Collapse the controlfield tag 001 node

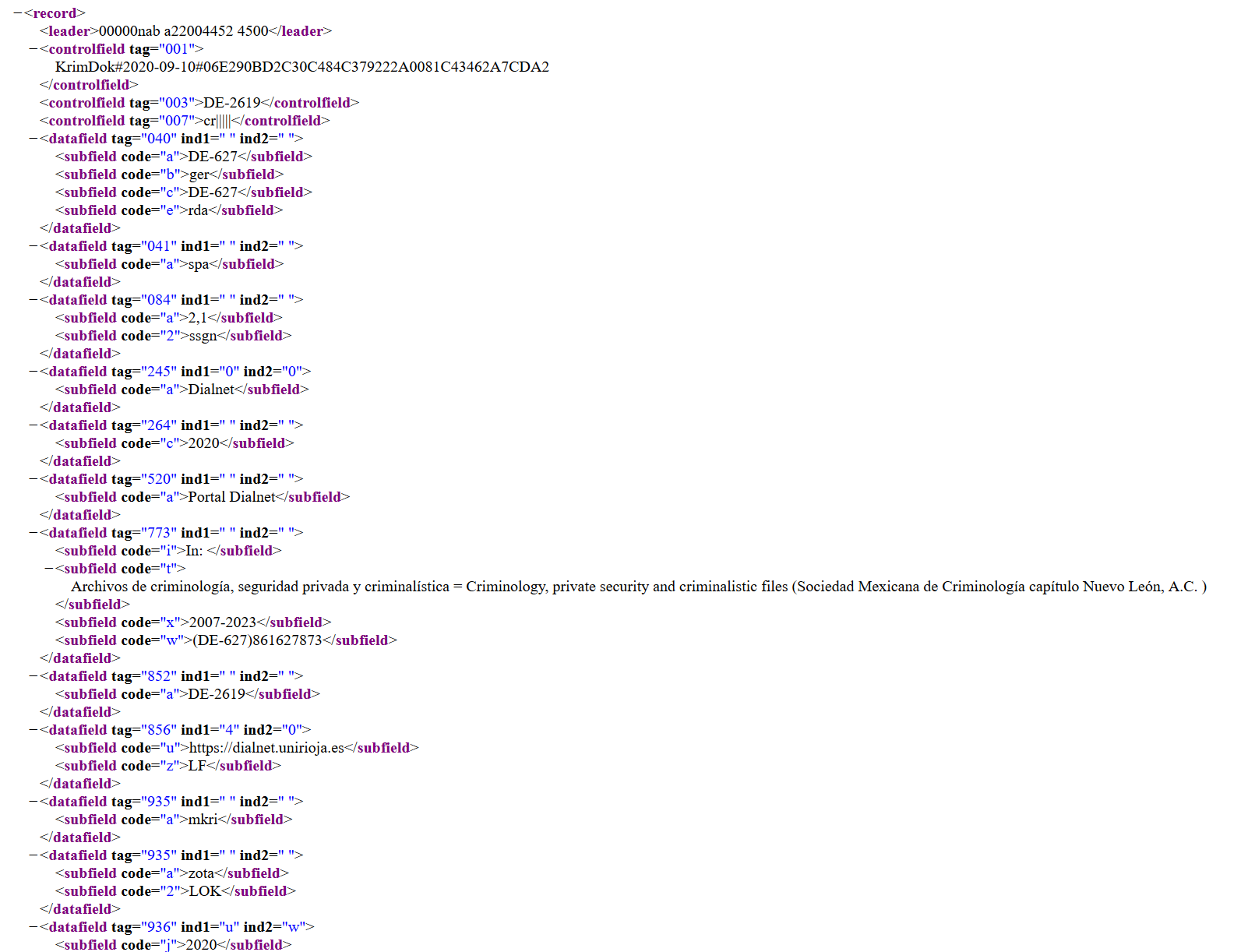[33, 49]
